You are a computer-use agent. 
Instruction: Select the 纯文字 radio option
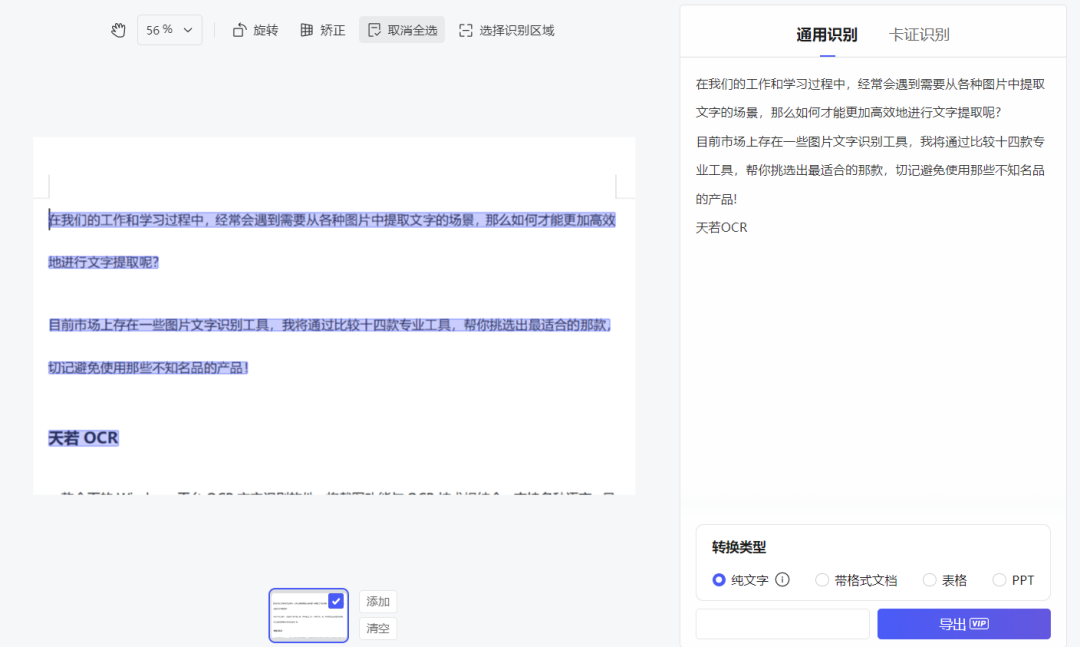coord(719,580)
